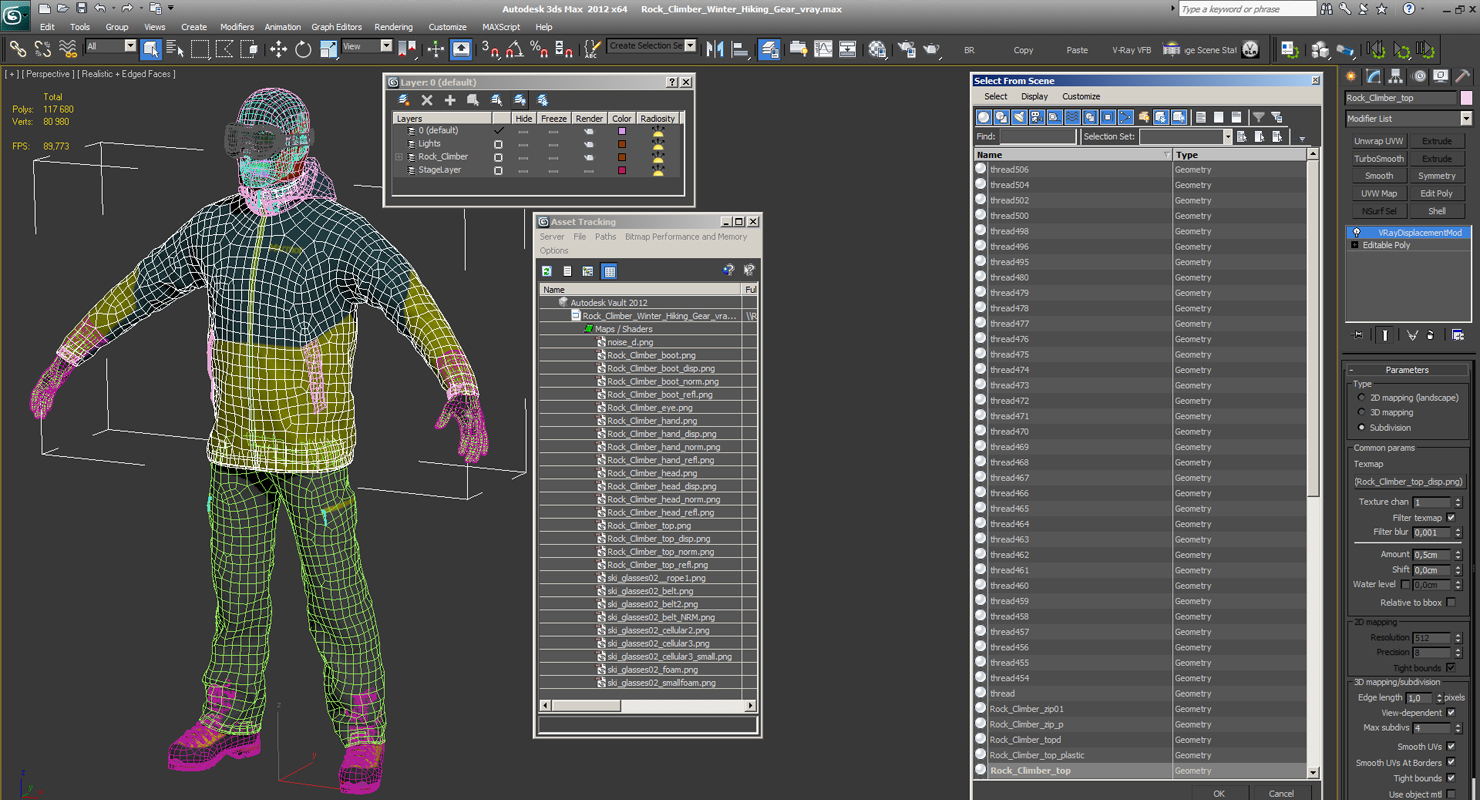Toggle the Angle Snap icon

point(514,48)
